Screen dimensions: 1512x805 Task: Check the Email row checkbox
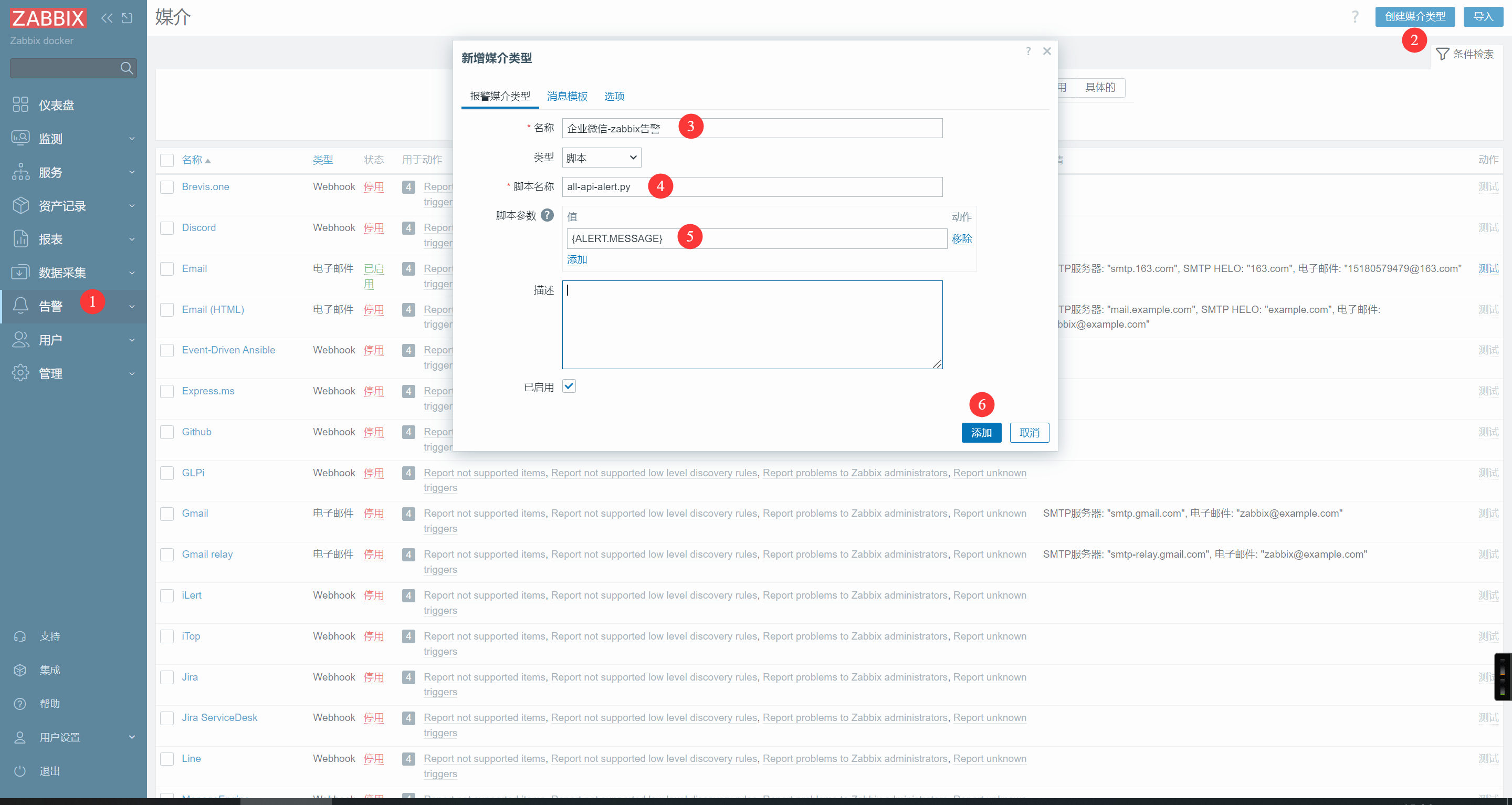[x=167, y=269]
